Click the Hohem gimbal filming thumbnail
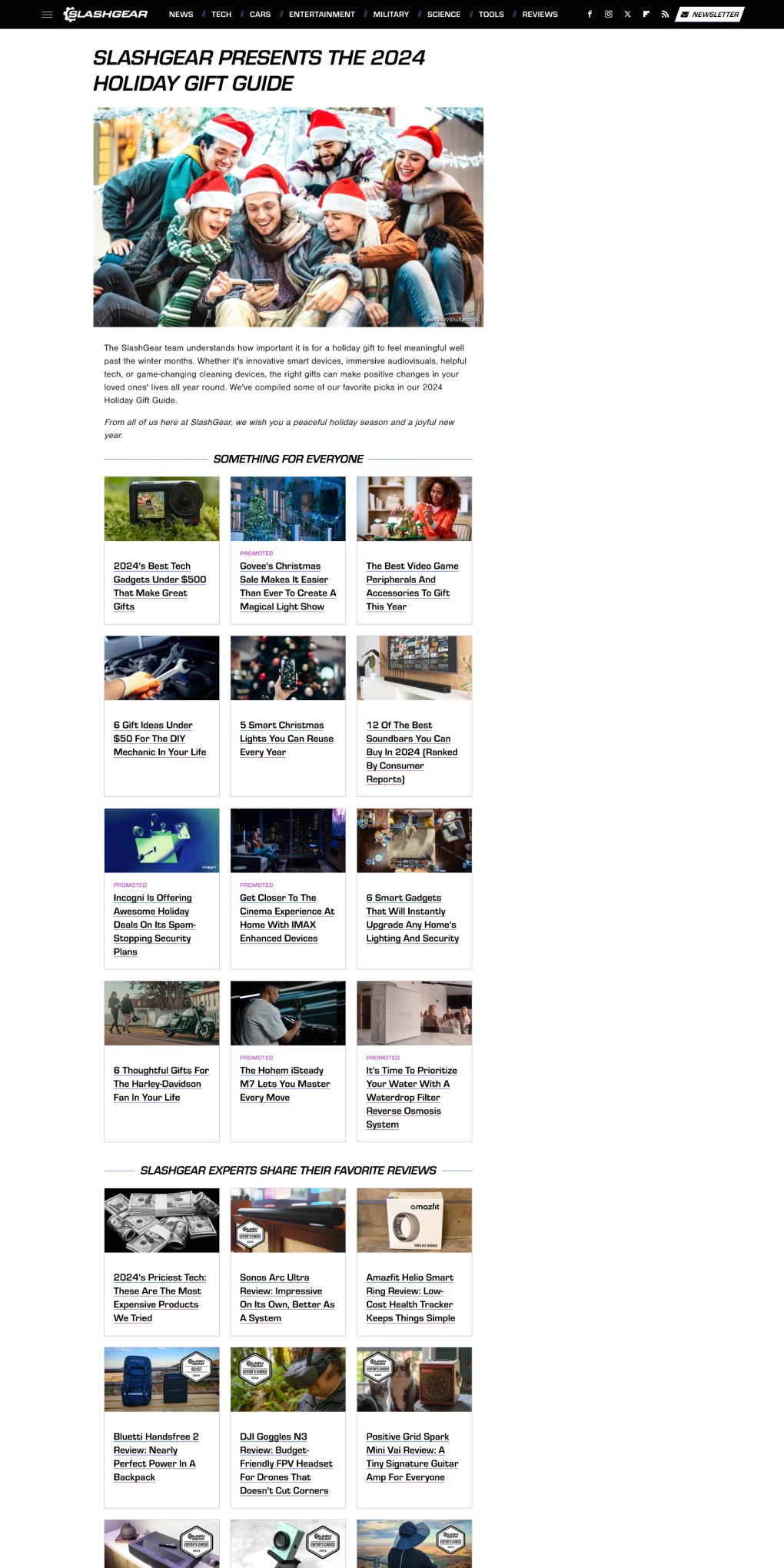Image resolution: width=784 pixels, height=1568 pixels. point(288,1013)
